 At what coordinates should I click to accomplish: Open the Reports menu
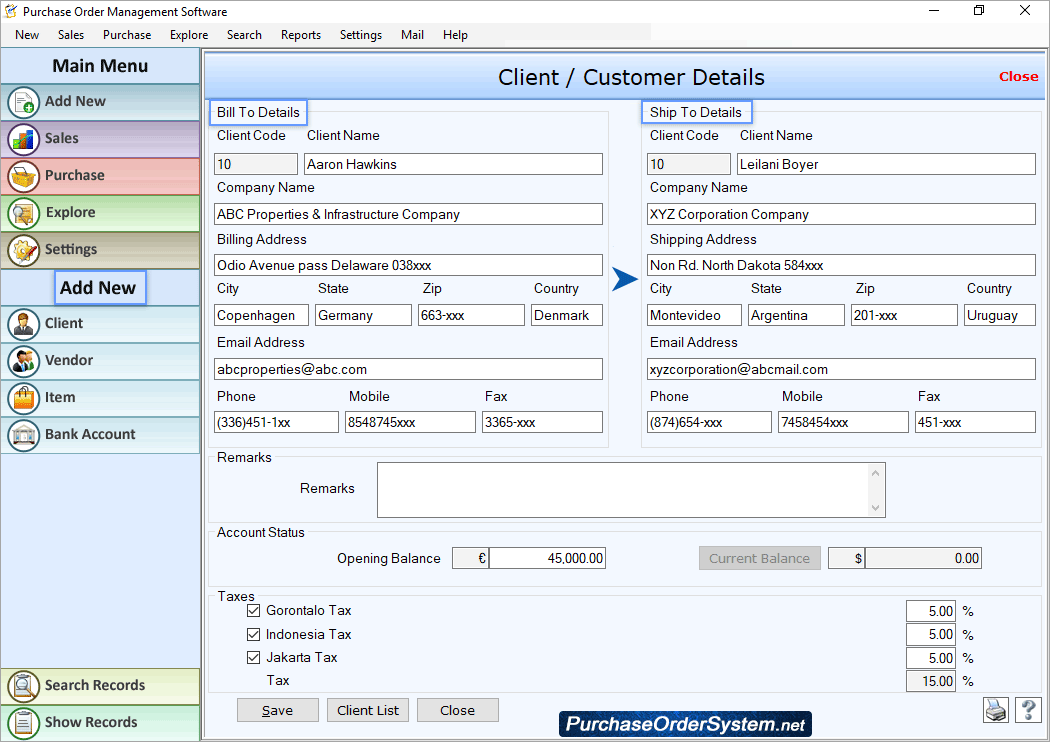tap(300, 34)
